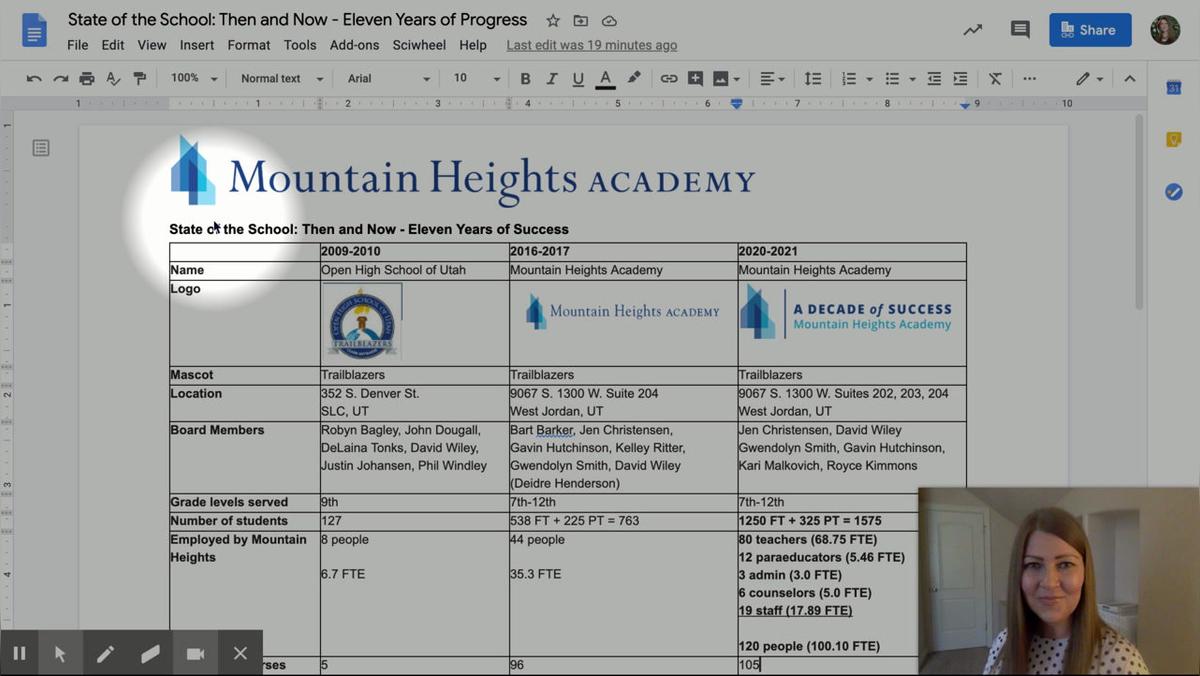1200x676 pixels.
Task: Click the 'Last edit was 19 minutes ago' link
Action: pyautogui.click(x=592, y=45)
